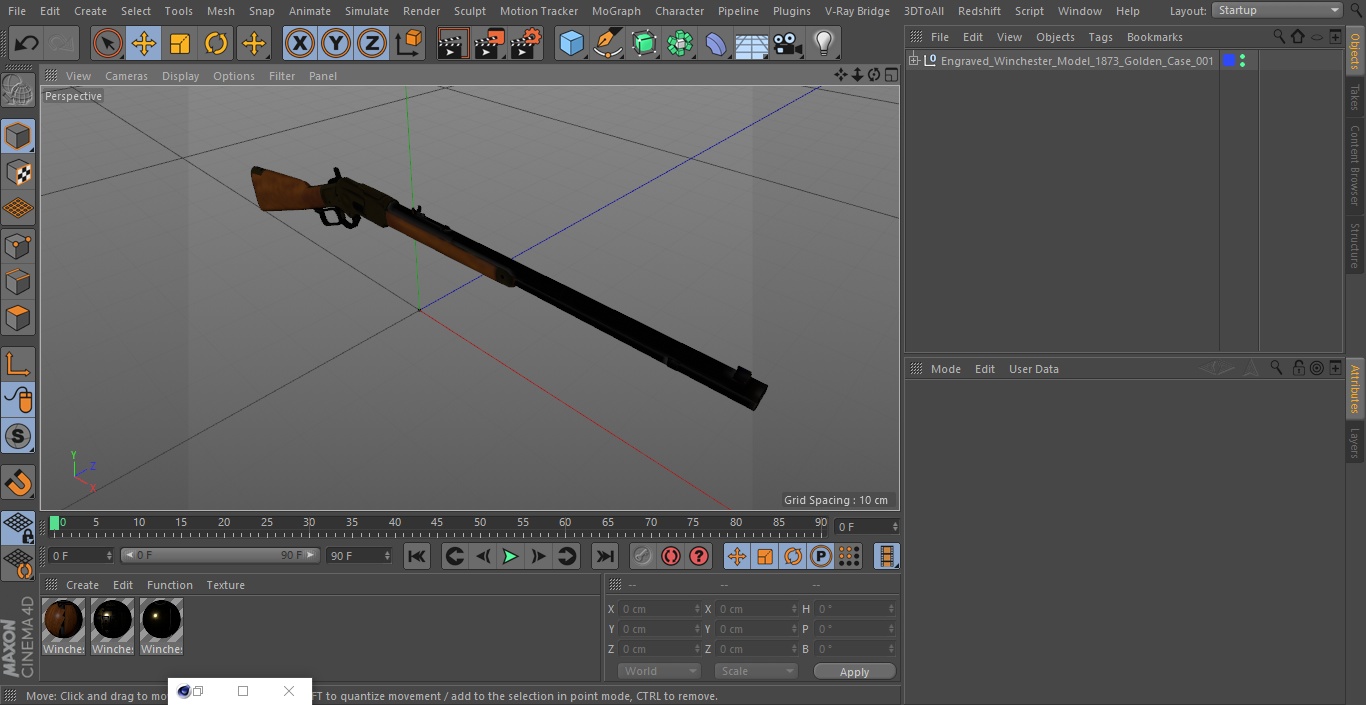Switch to the Takes tab

pos(1355,97)
